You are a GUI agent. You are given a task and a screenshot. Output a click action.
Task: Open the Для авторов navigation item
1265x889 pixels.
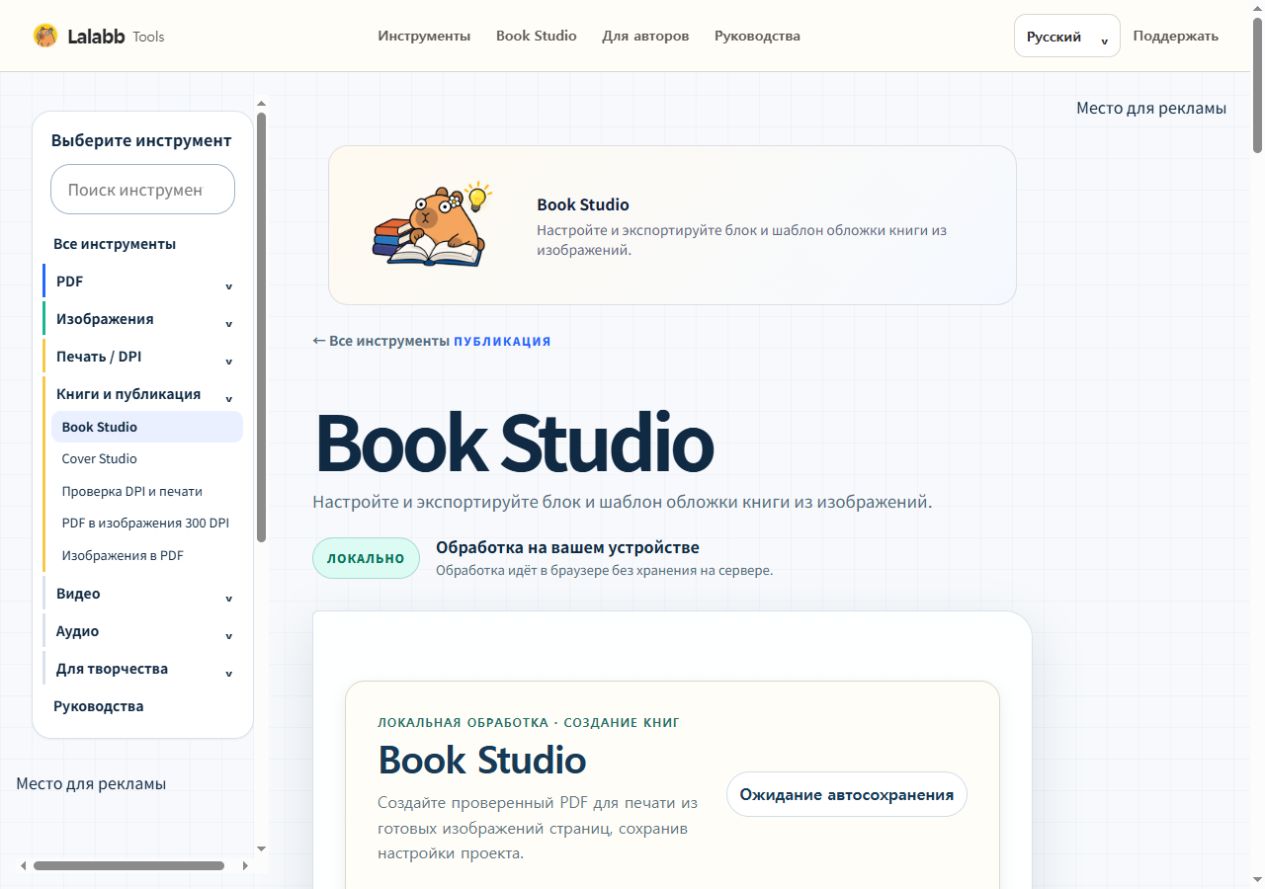[x=645, y=36]
